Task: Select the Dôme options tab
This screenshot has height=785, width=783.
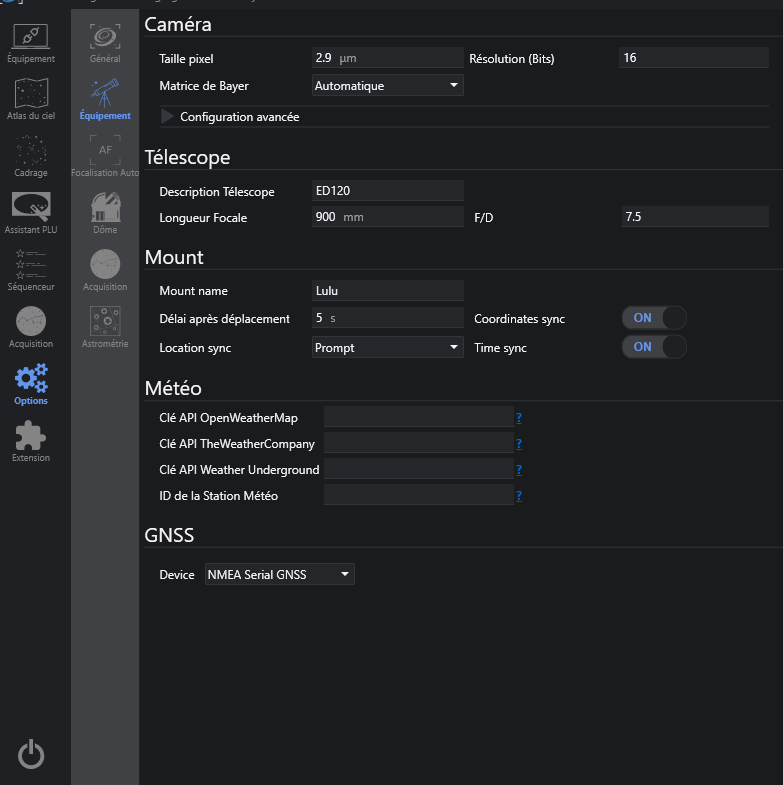Action: (105, 212)
